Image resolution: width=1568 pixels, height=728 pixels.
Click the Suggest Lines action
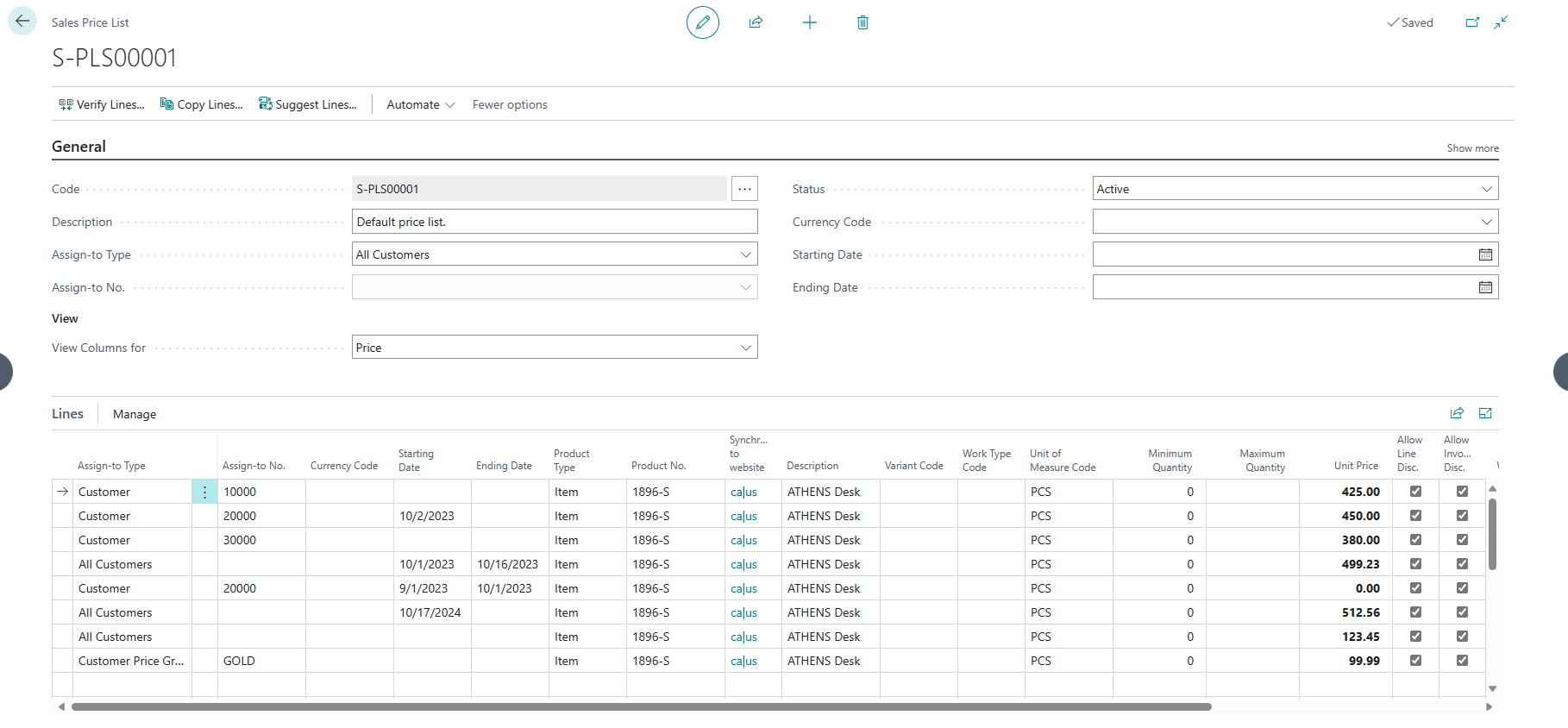click(308, 104)
